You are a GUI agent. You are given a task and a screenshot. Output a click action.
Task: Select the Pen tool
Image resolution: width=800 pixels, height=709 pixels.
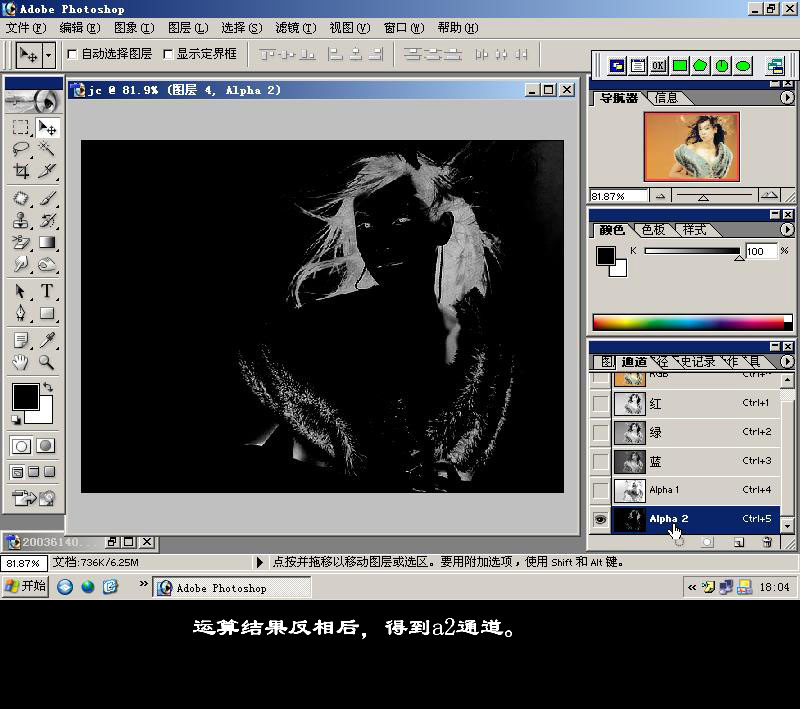21,313
